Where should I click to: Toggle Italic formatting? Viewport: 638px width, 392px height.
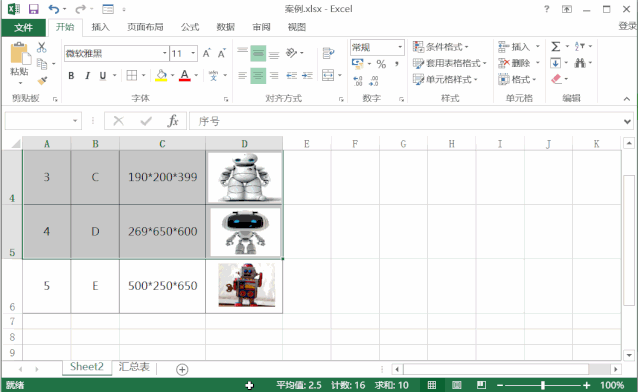coord(87,76)
